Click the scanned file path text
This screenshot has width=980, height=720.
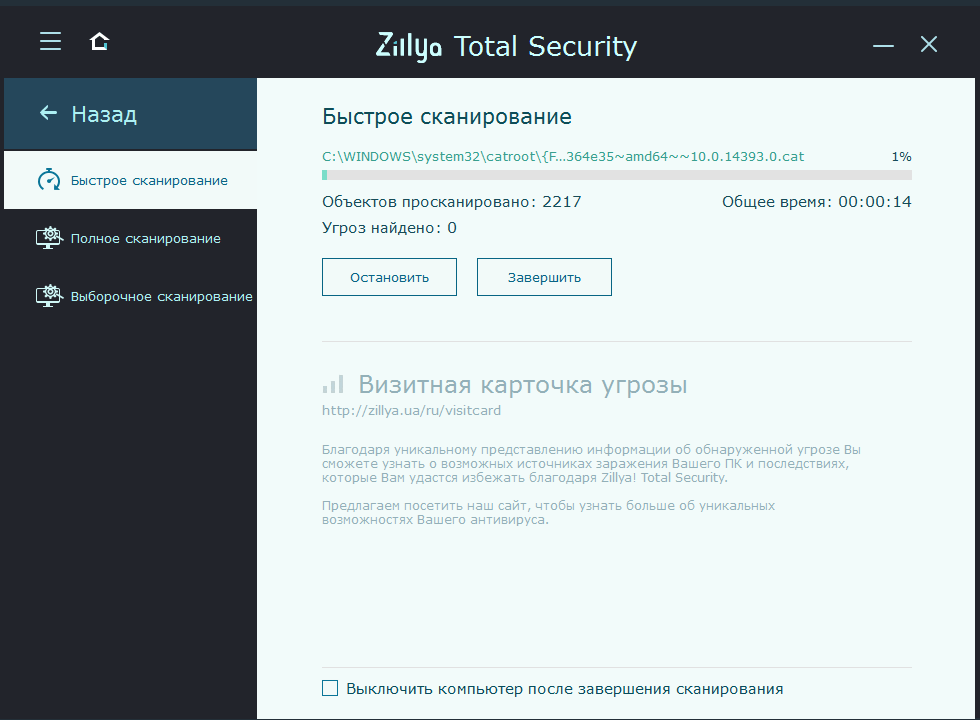click(x=563, y=157)
